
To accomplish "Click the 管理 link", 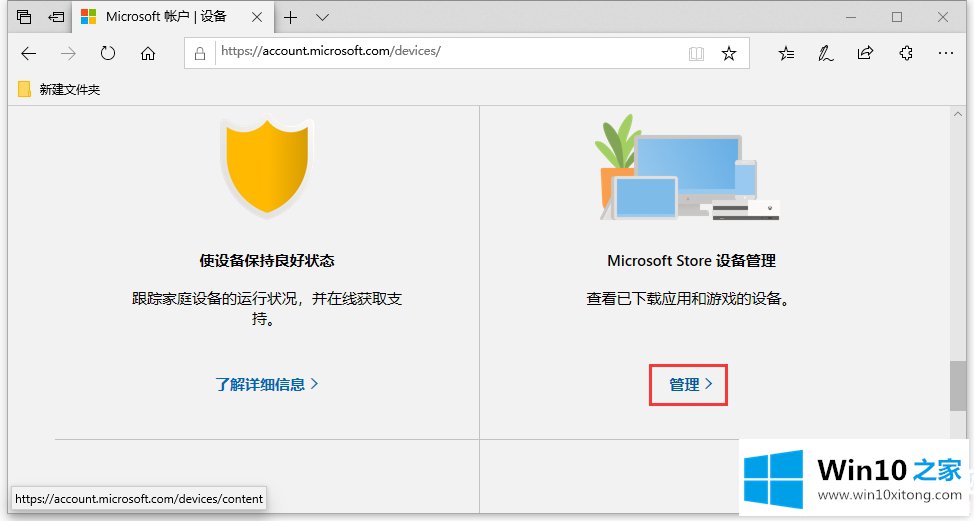I will [690, 384].
